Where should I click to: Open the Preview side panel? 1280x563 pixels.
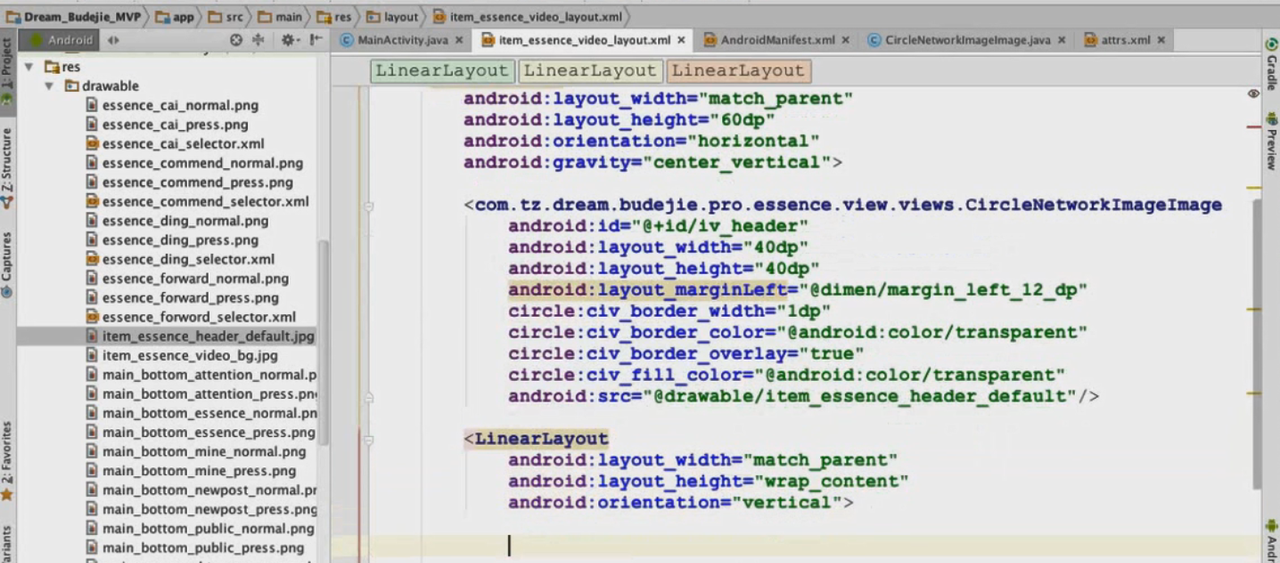[x=1271, y=140]
